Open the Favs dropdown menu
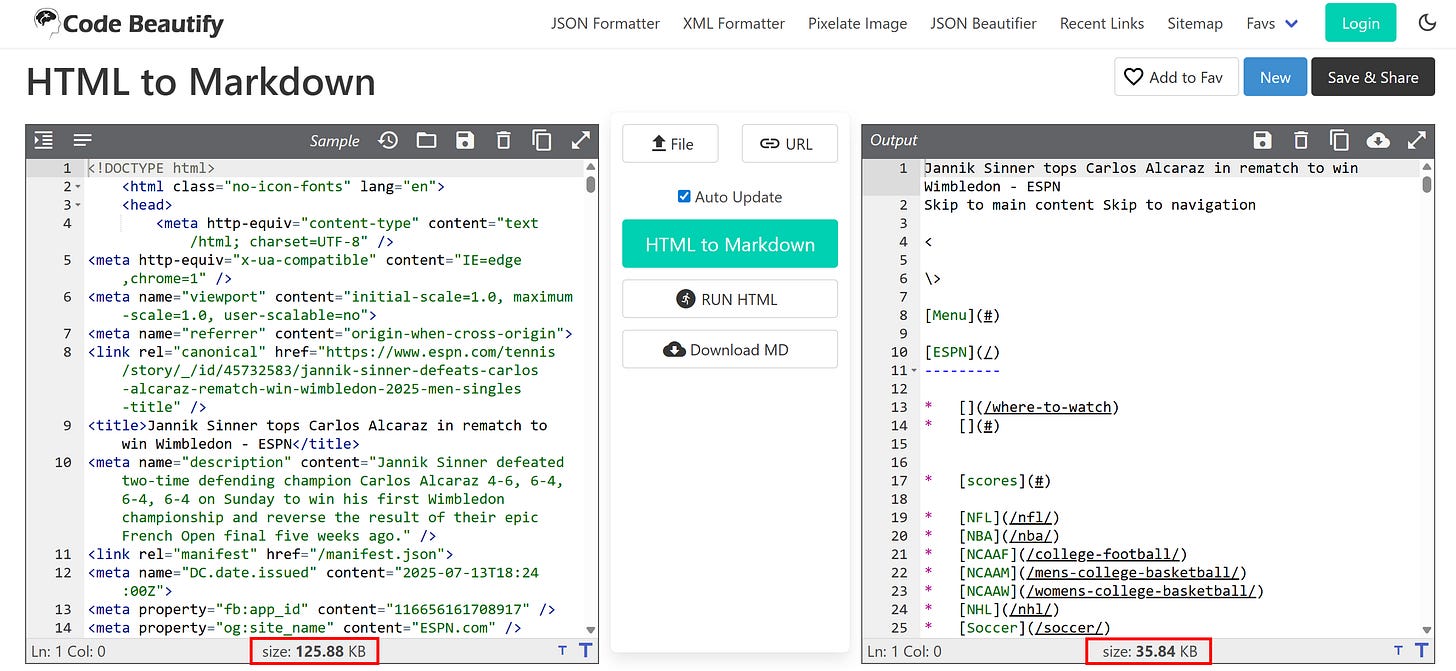The image size is (1456, 671). coord(1271,22)
